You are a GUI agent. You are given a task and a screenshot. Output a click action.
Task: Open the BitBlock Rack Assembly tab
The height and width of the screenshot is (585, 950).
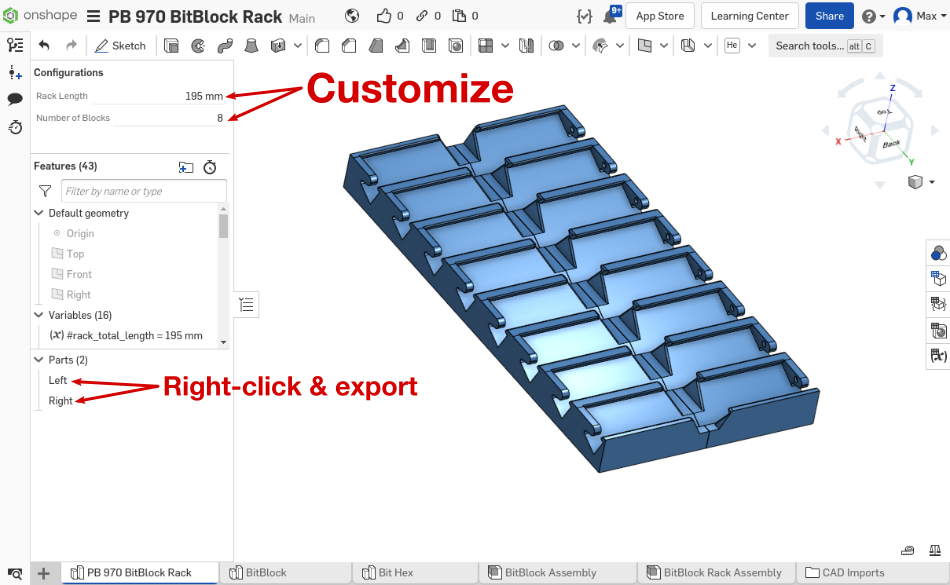tap(716, 572)
